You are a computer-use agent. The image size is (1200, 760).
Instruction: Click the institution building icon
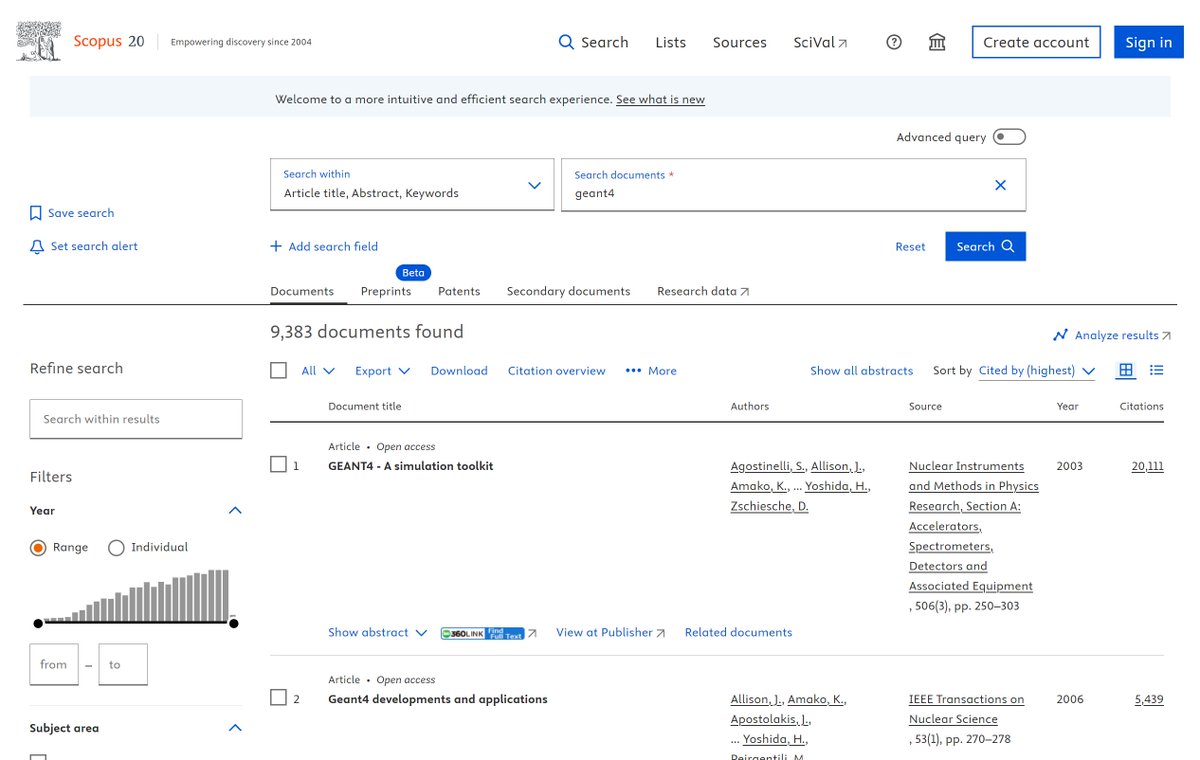(x=937, y=42)
